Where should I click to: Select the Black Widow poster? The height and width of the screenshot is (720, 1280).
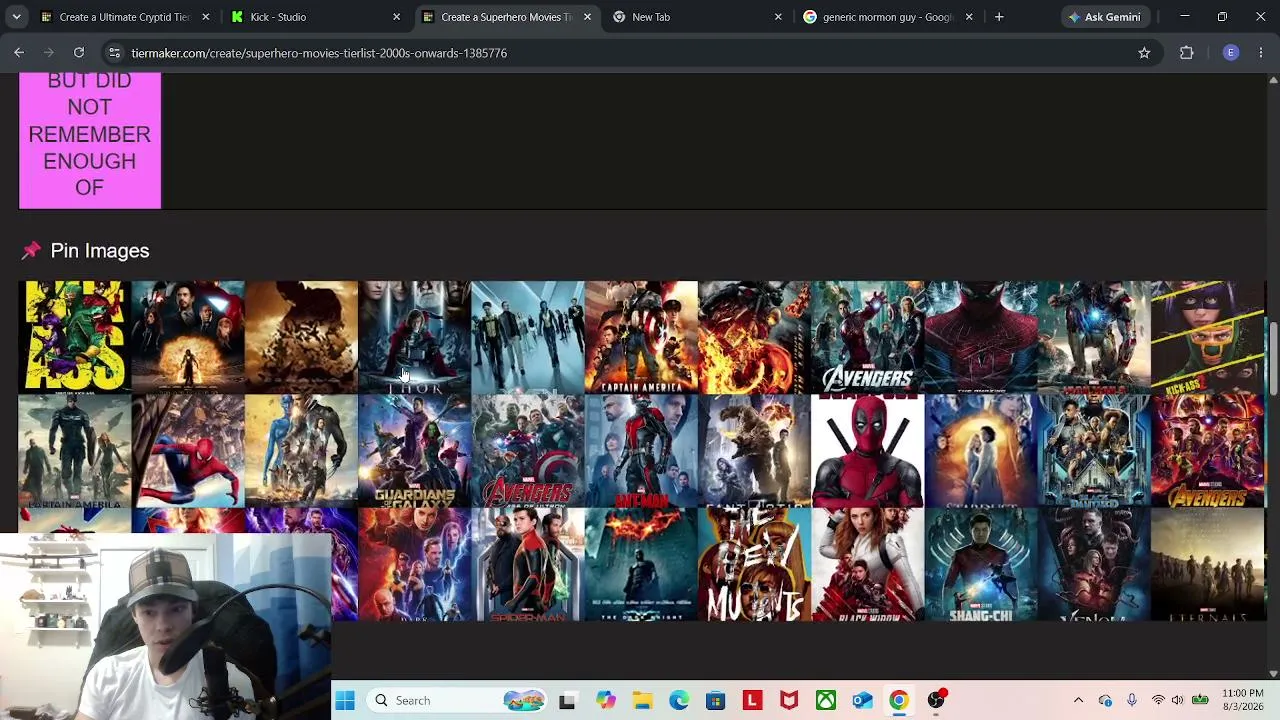867,564
